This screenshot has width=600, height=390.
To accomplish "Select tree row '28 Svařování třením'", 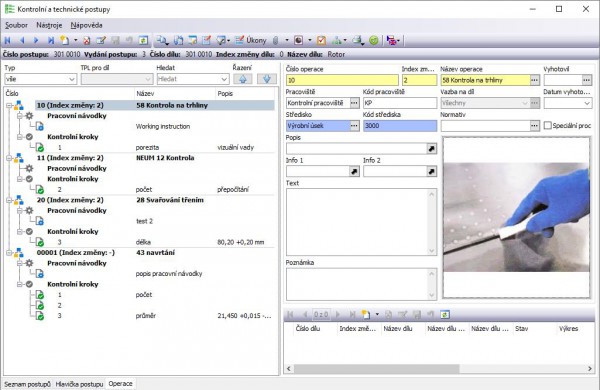I will point(155,200).
